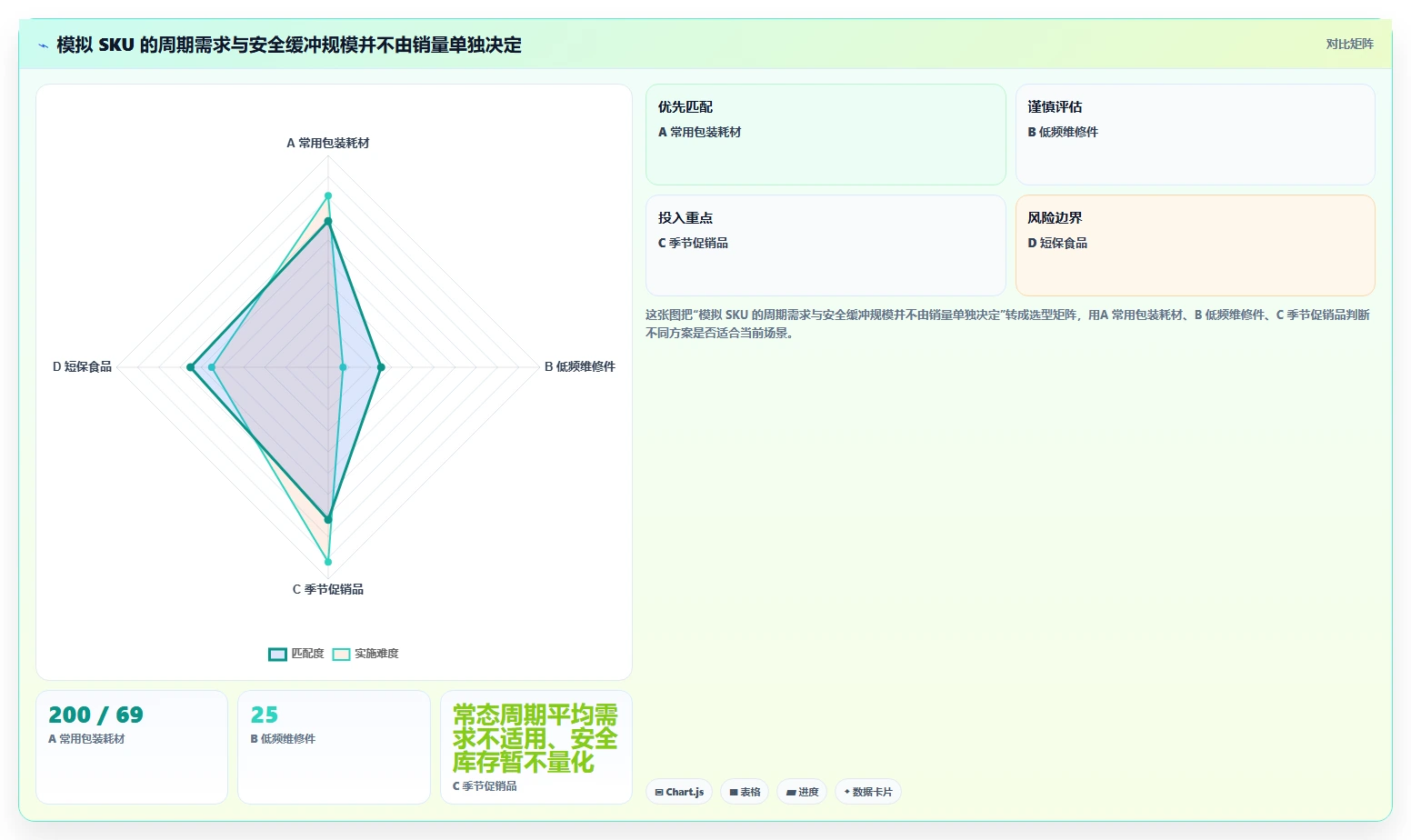Screen dimensions: 1411x840
Task: Click the 25 stat value
Action: pyautogui.click(x=265, y=715)
